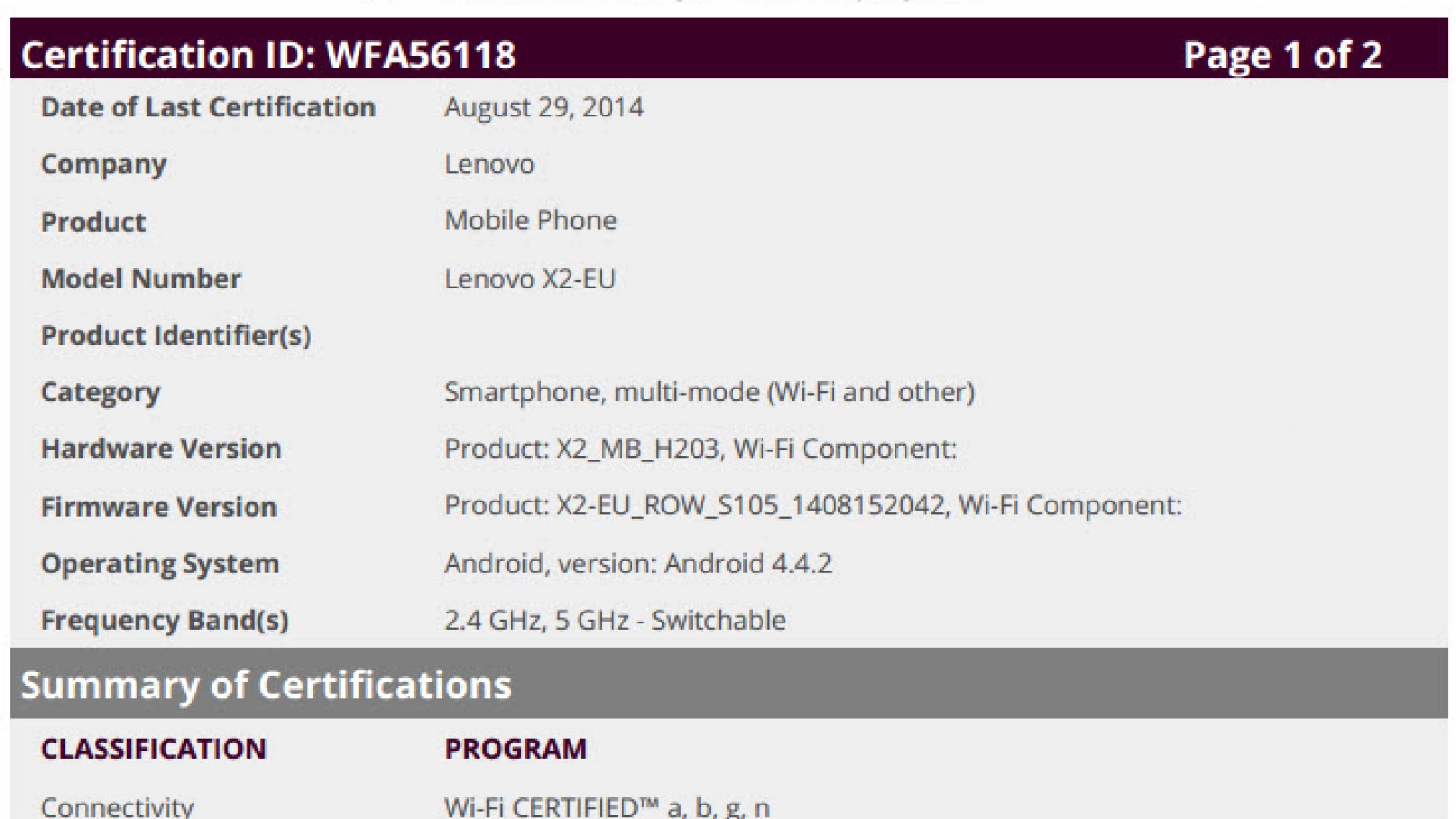
Task: Select the CLASSIFICATION column heading
Action: coord(153,748)
